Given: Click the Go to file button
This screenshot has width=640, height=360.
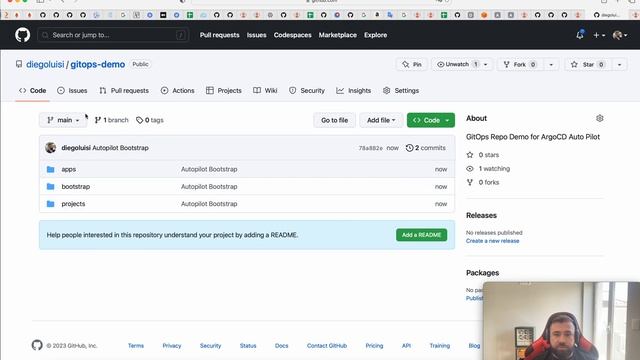Looking at the screenshot, I should tap(334, 120).
